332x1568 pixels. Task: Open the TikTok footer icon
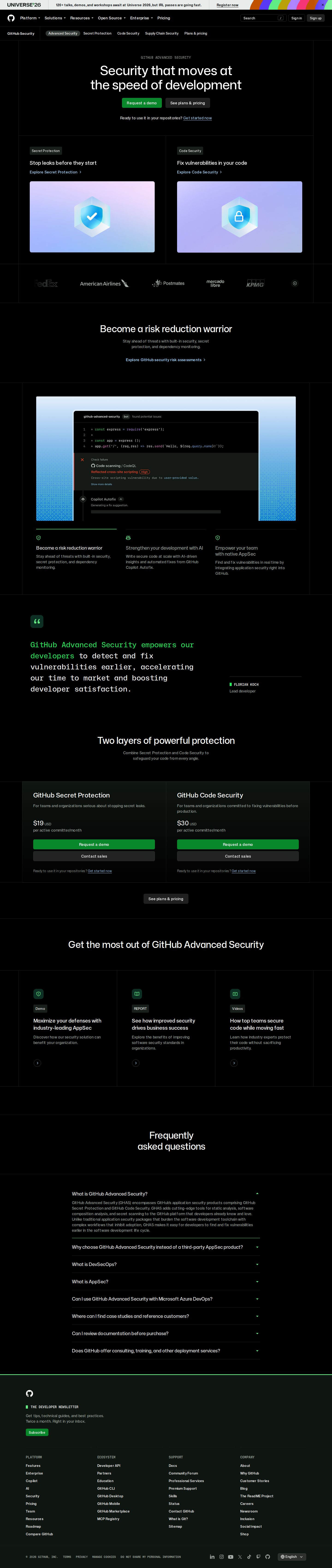click(249, 1556)
